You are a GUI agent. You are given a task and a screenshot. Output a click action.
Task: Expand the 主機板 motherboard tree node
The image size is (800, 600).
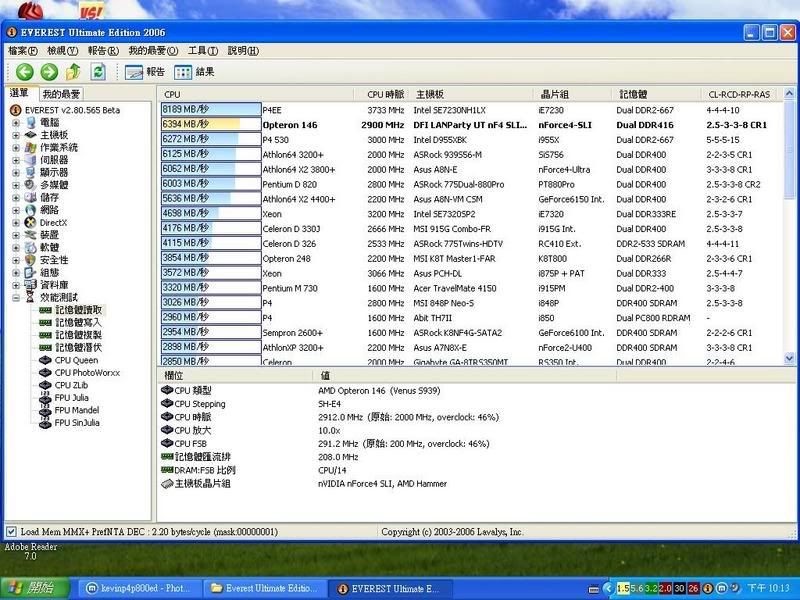click(17, 135)
